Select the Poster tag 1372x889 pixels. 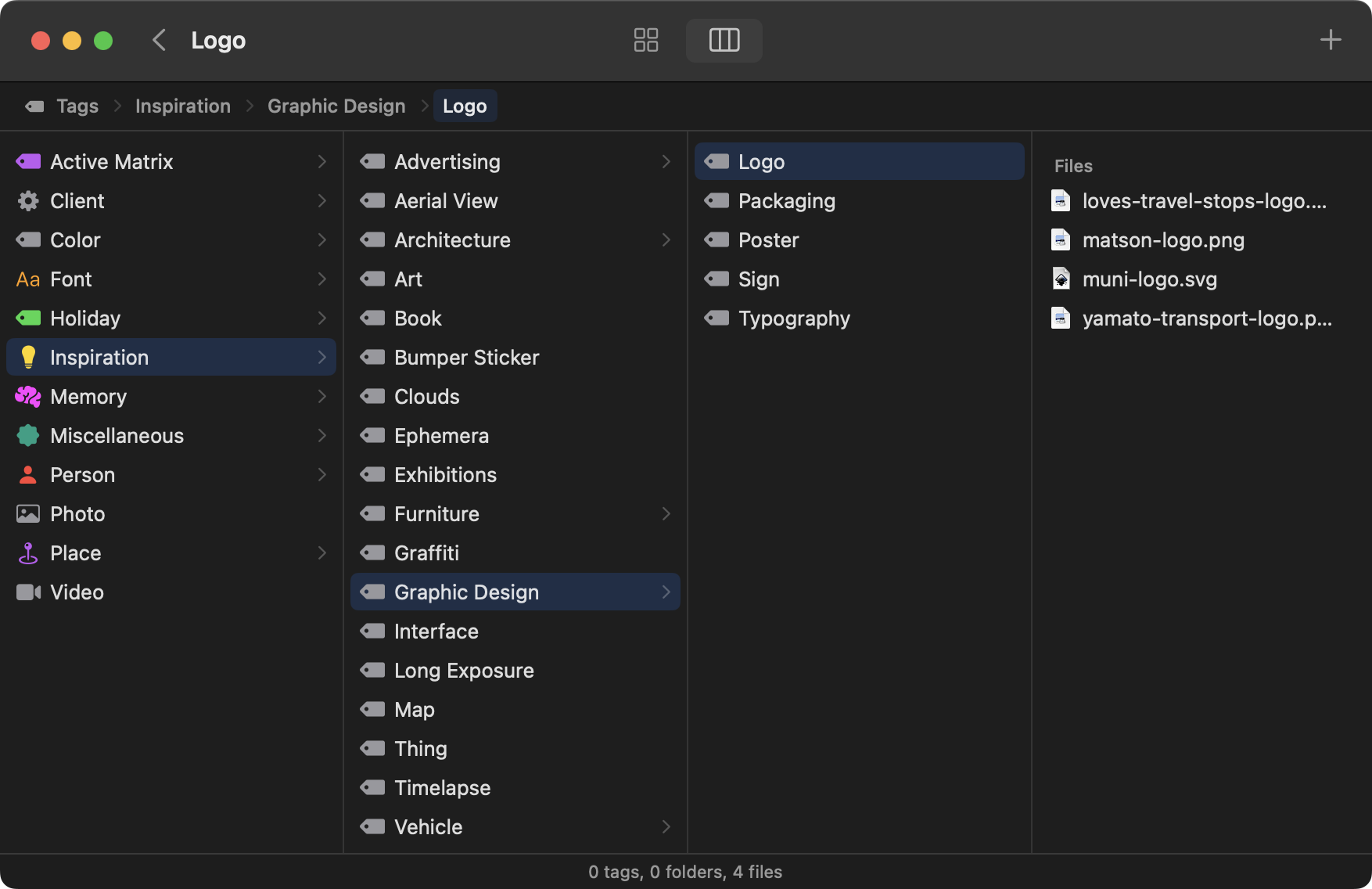[x=860, y=239]
